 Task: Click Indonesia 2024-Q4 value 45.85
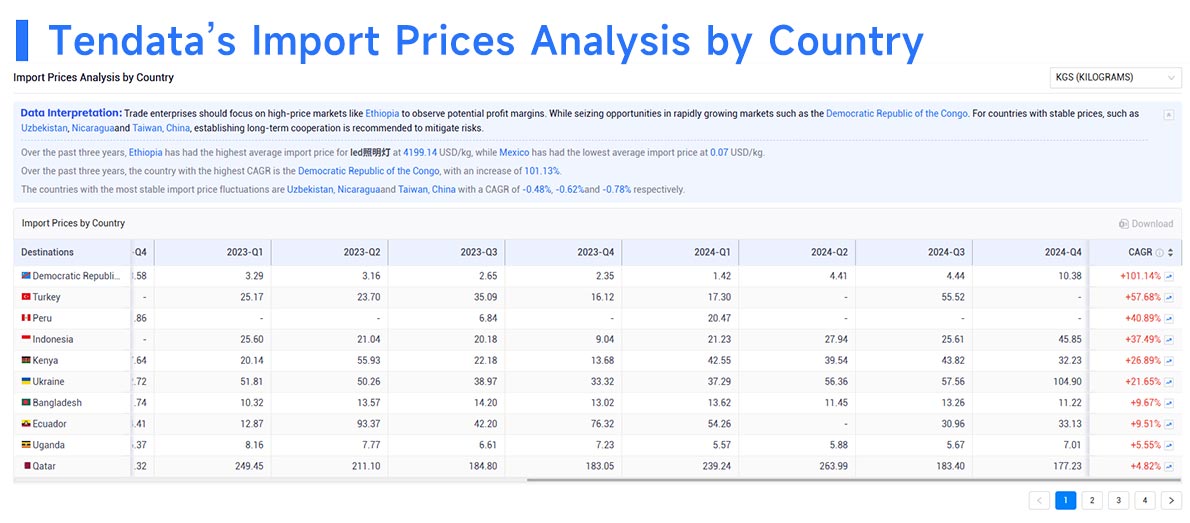[x=1069, y=339]
